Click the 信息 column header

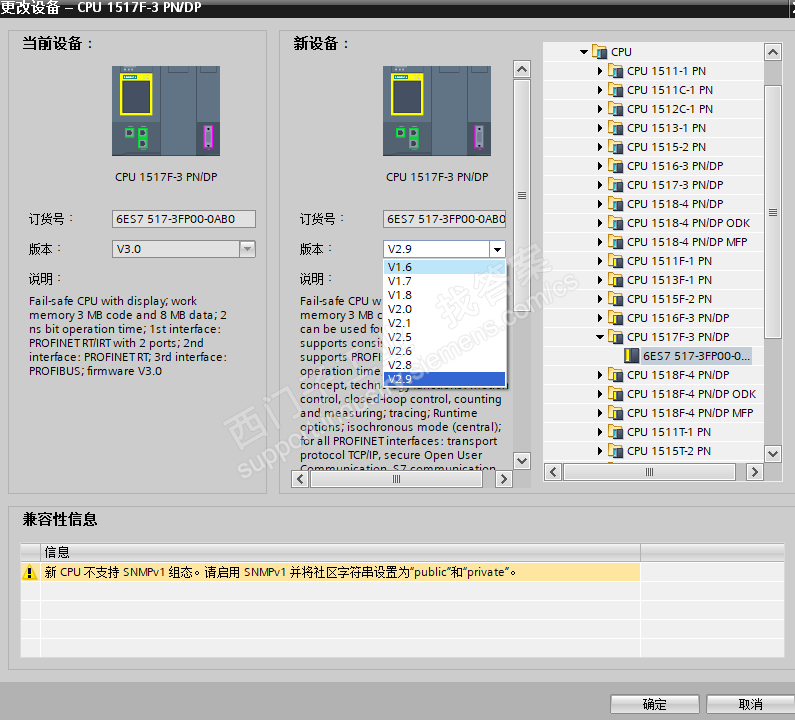pyautogui.click(x=340, y=552)
